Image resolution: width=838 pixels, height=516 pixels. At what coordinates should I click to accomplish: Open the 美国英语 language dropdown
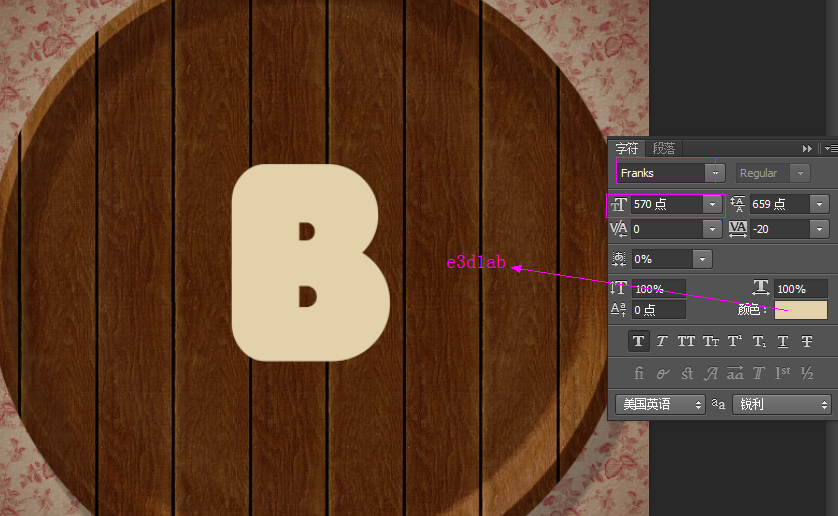pos(661,404)
